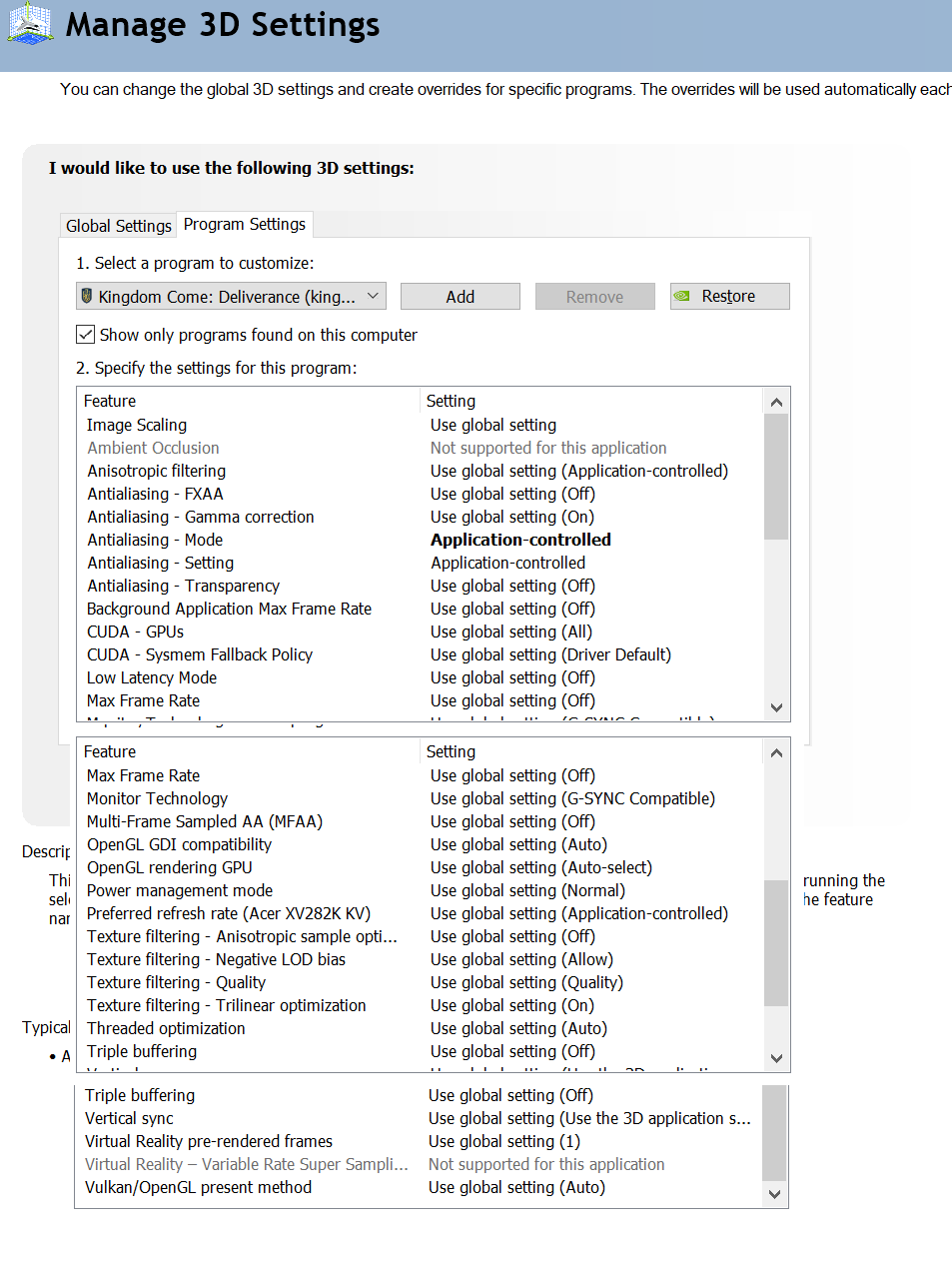Select Texture filtering - Trilinear optimization row

pyautogui.click(x=421, y=1005)
